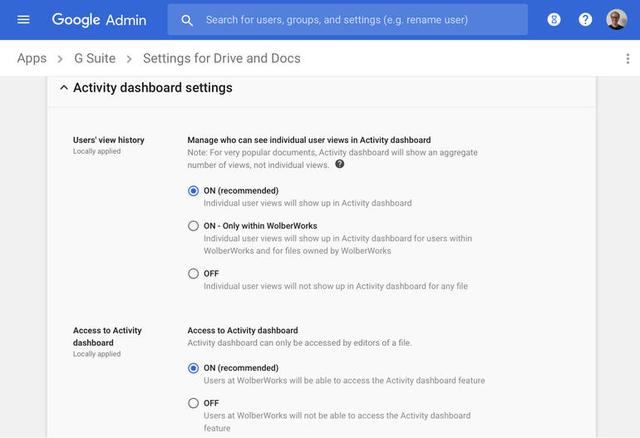
Task: Click the search magnifier icon
Action: click(187, 20)
